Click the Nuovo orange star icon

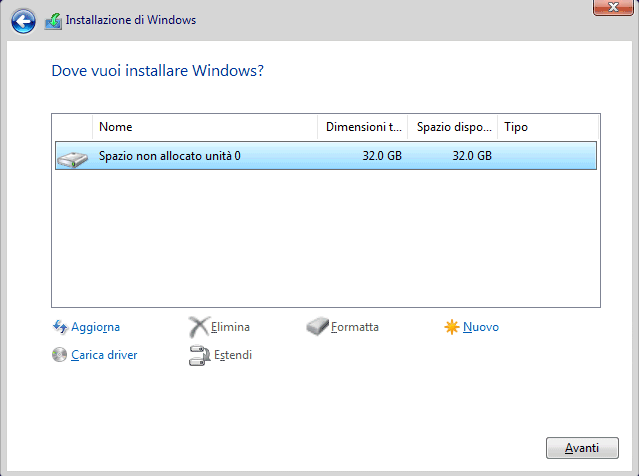point(452,327)
